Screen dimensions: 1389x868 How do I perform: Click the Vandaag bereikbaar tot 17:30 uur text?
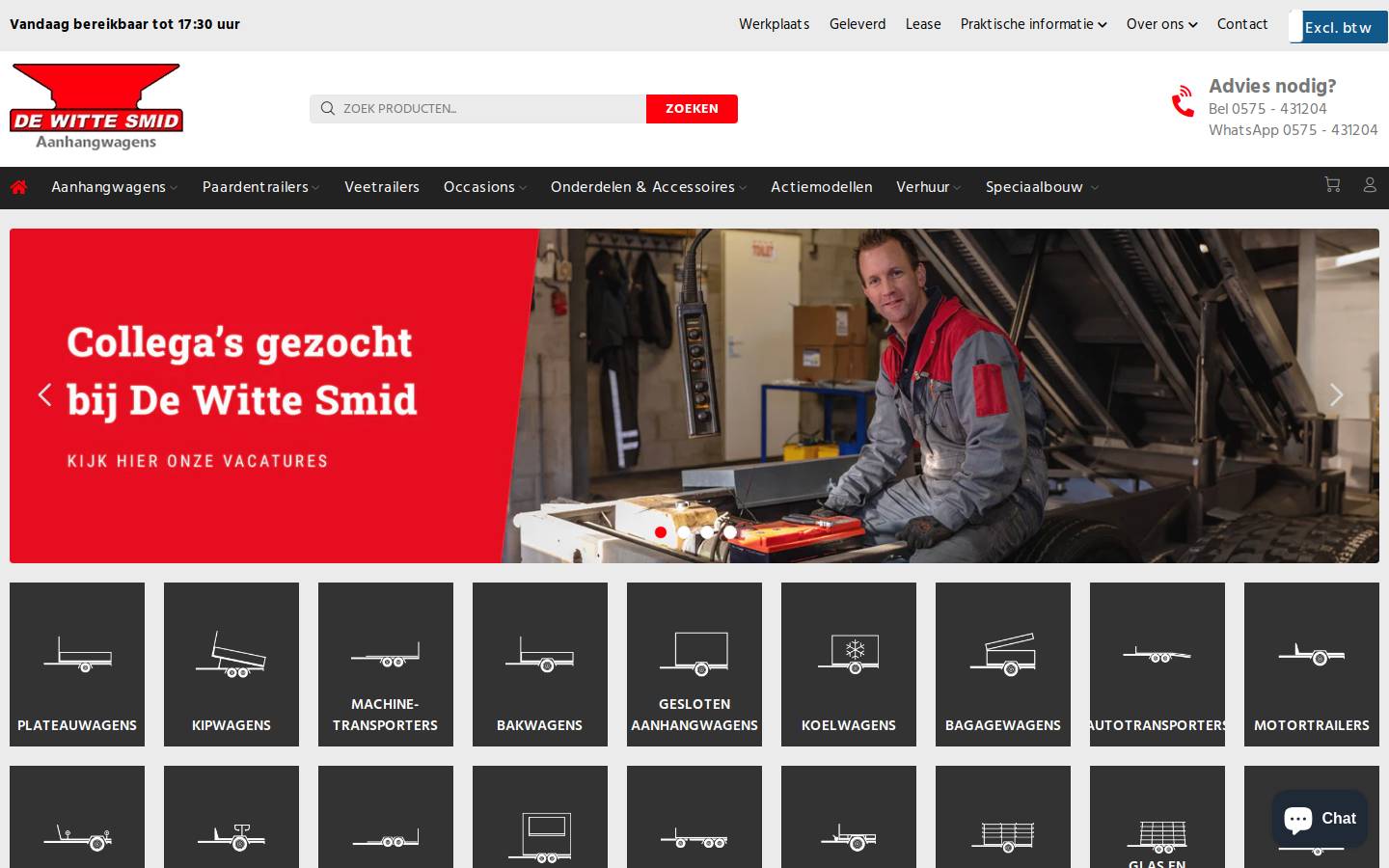point(125,24)
